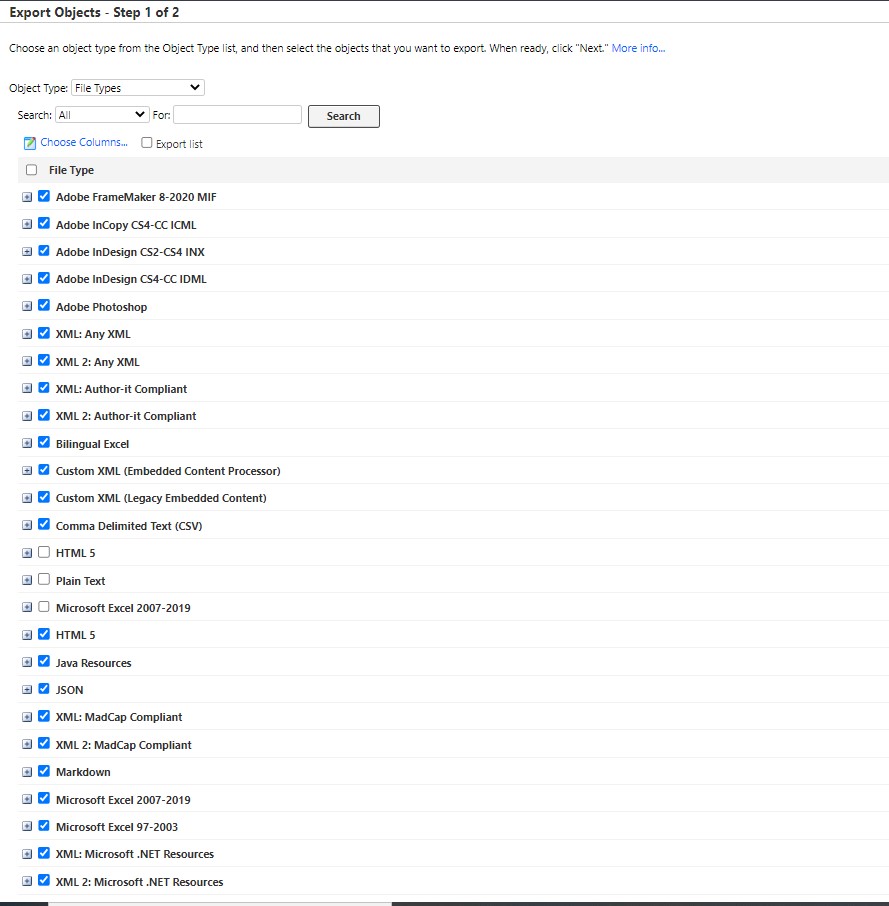
Task: Expand the XML 2: Any XML row
Action: coord(27,361)
